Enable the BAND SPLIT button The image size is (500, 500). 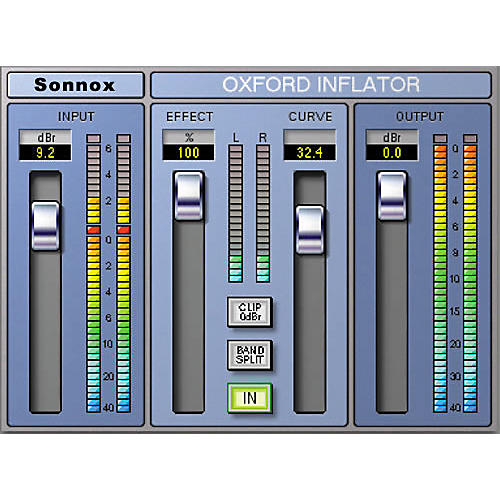[x=250, y=355]
